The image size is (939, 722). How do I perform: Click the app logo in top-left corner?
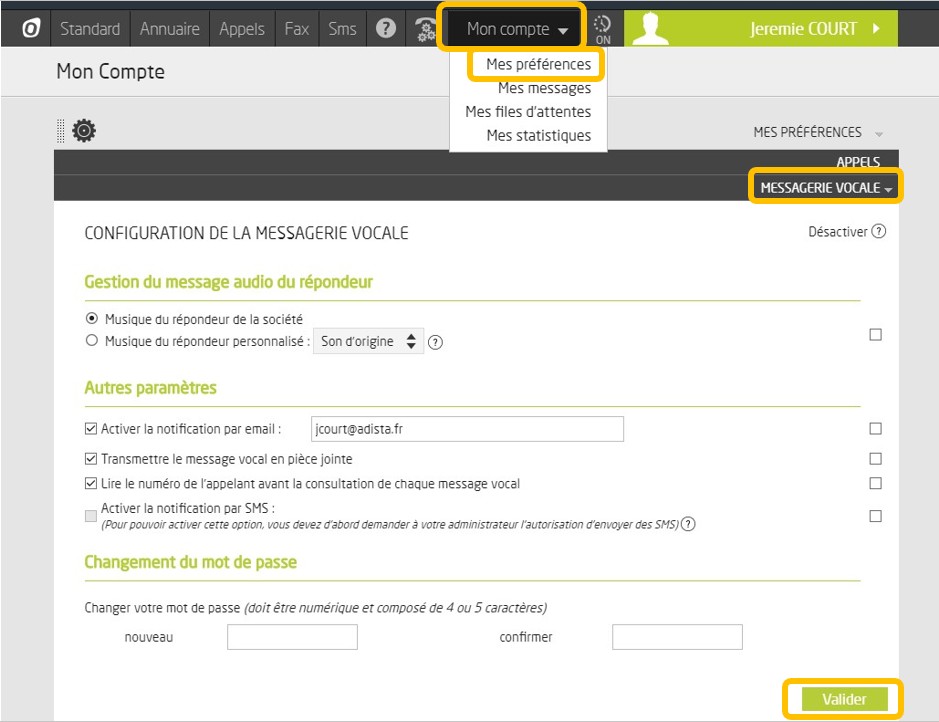click(x=30, y=29)
